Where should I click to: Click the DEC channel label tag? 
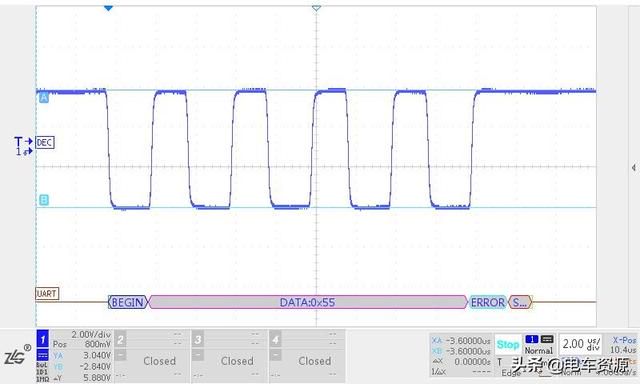(45, 142)
